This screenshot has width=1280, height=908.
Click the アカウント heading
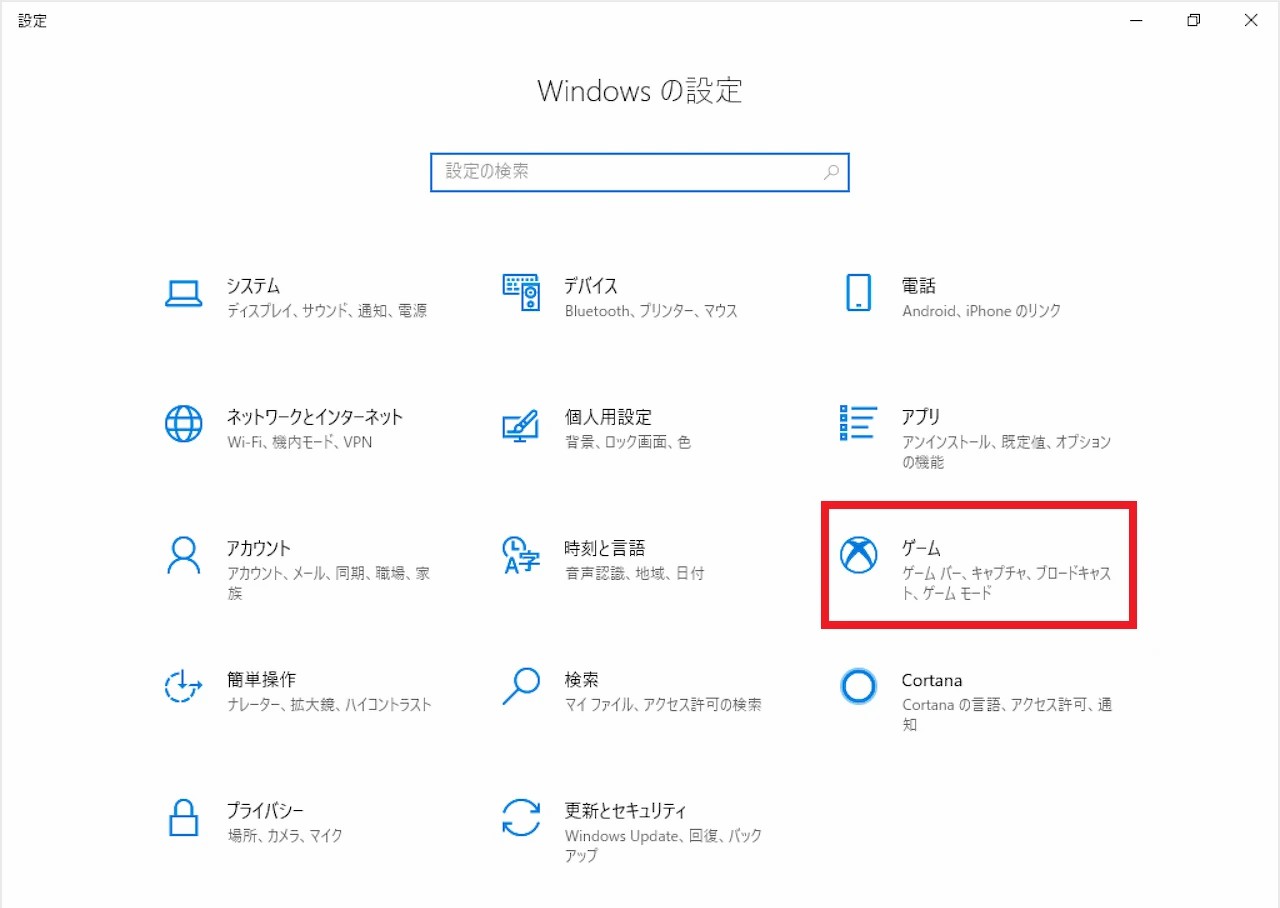click(259, 548)
